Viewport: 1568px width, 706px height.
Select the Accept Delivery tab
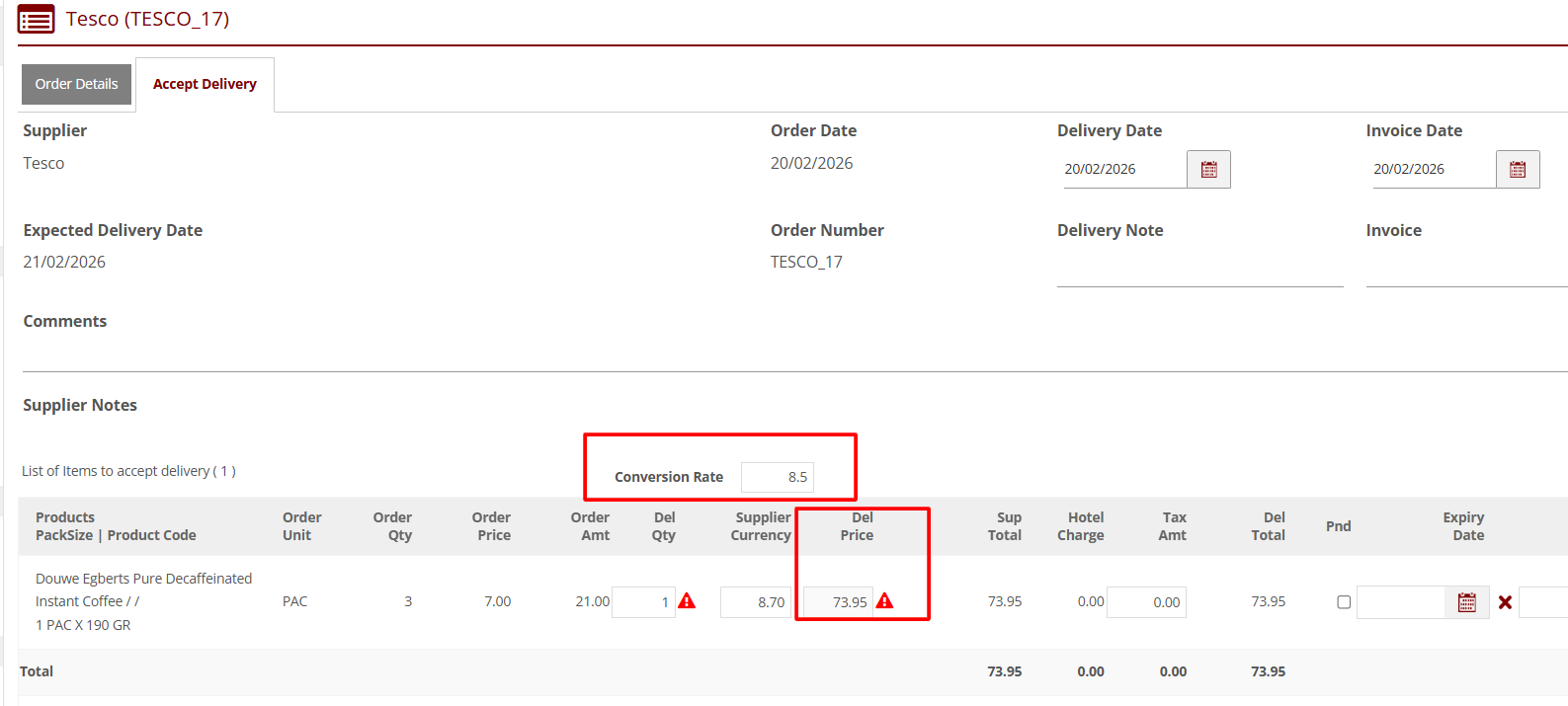(x=205, y=85)
